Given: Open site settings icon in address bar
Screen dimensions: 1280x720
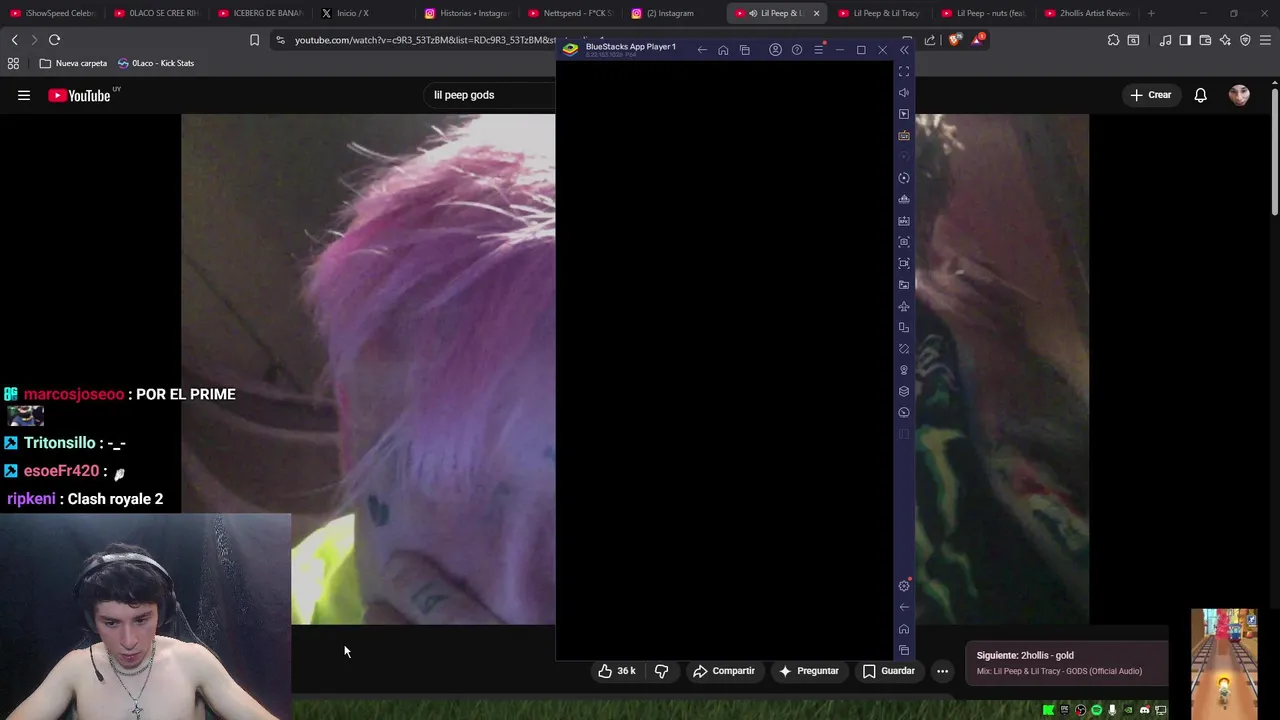Looking at the screenshot, I should (280, 40).
